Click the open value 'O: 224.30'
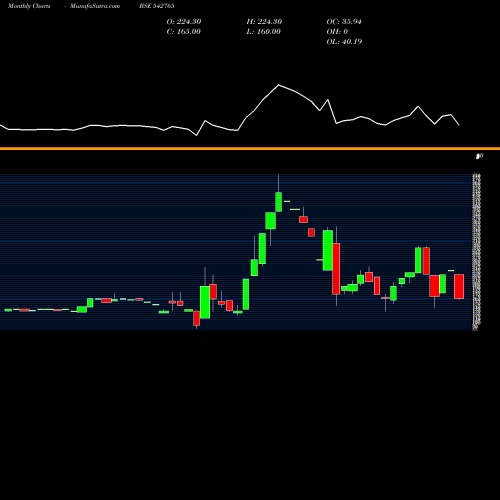Screen dimensions: 500x500 (184, 22)
